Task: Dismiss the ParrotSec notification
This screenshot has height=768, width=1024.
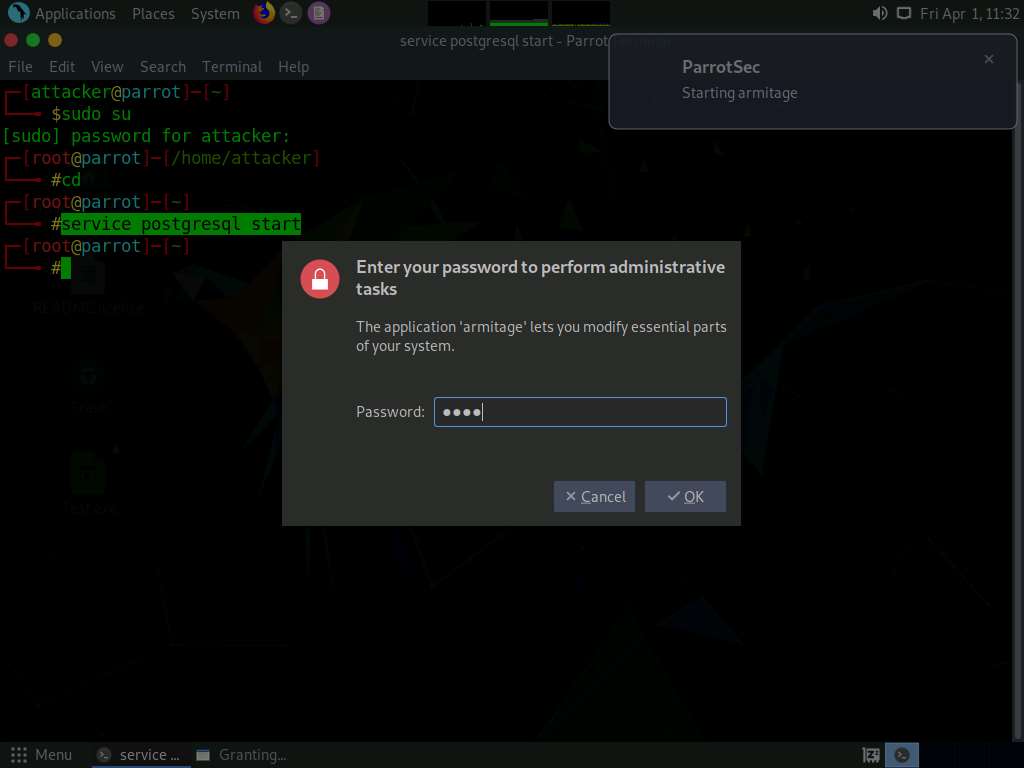Action: [989, 59]
